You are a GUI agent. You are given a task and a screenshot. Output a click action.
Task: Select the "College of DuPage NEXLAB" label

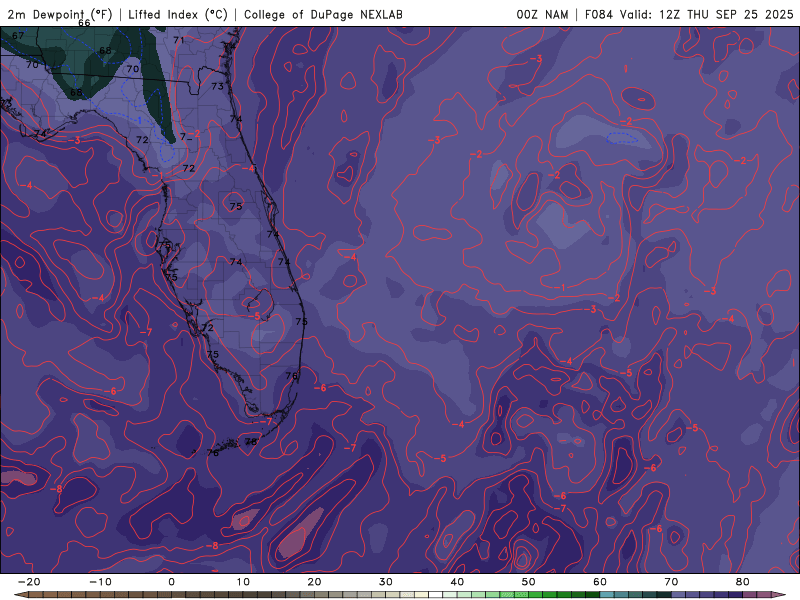pos(323,14)
